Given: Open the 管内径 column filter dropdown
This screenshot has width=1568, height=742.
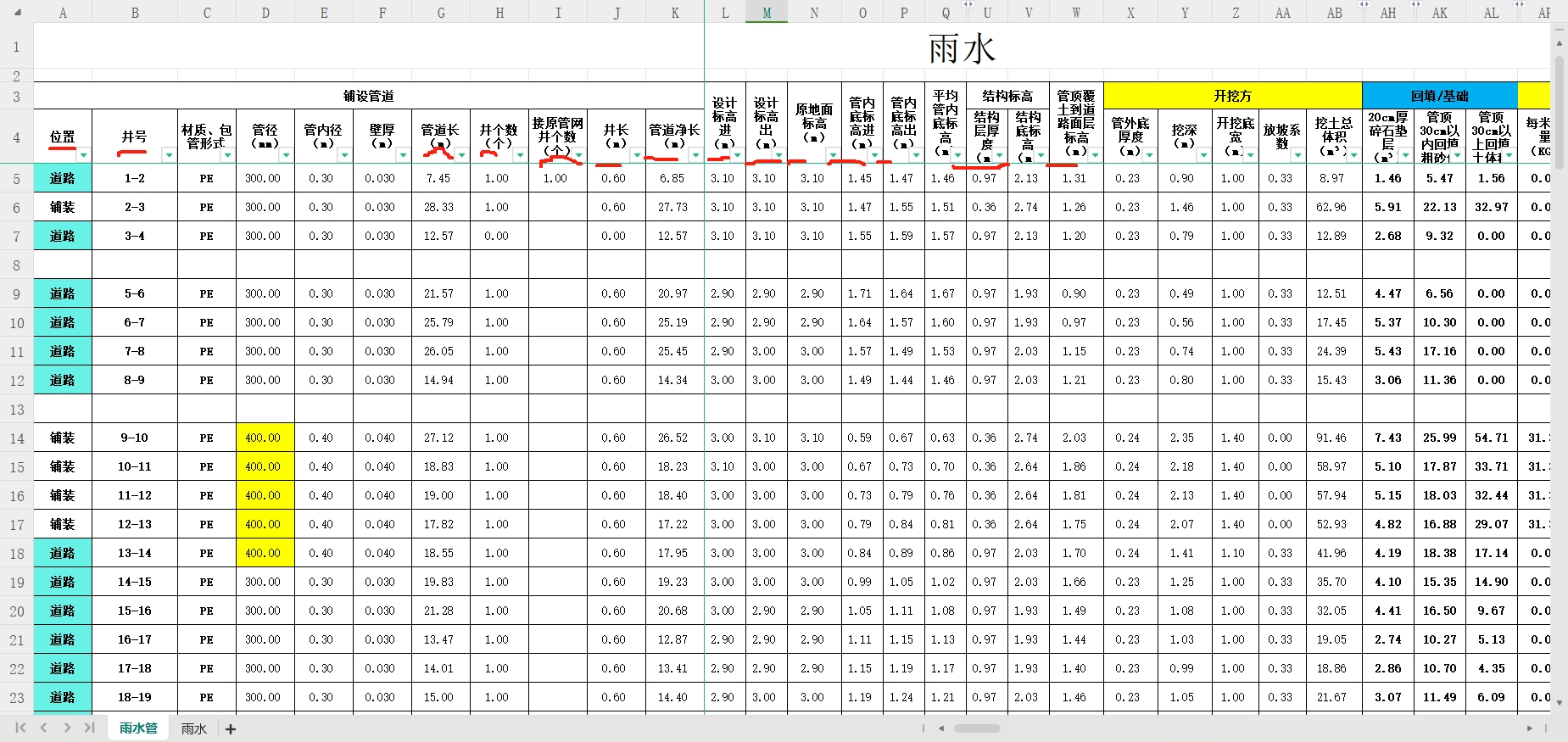Looking at the screenshot, I should tap(344, 154).
